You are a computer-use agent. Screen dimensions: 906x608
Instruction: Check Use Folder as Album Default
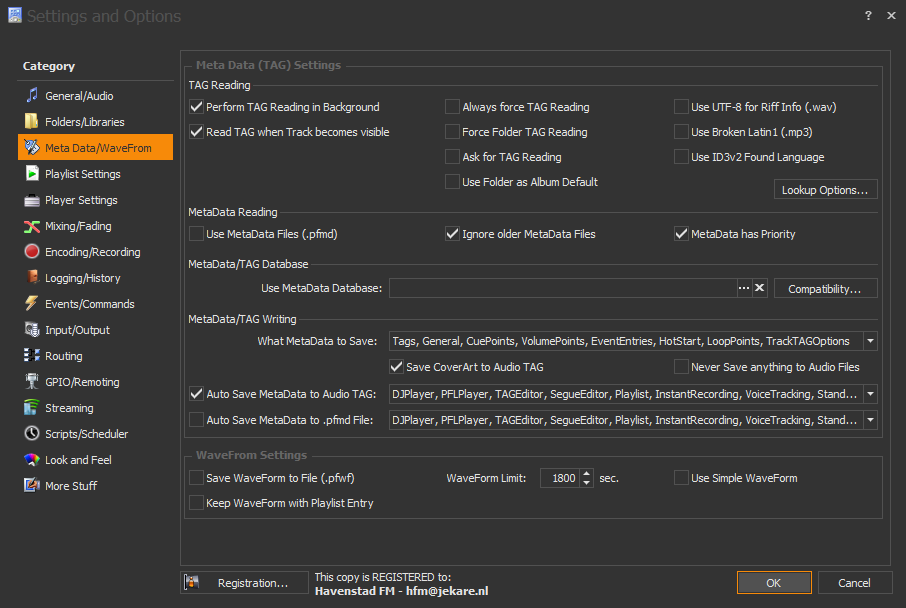[x=452, y=181]
